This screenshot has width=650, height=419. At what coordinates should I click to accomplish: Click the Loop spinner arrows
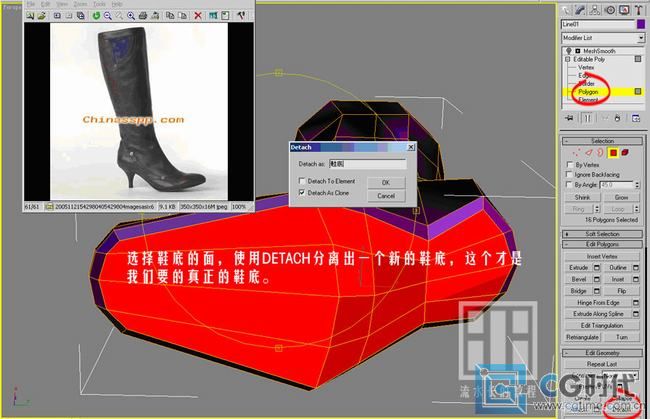637,209
